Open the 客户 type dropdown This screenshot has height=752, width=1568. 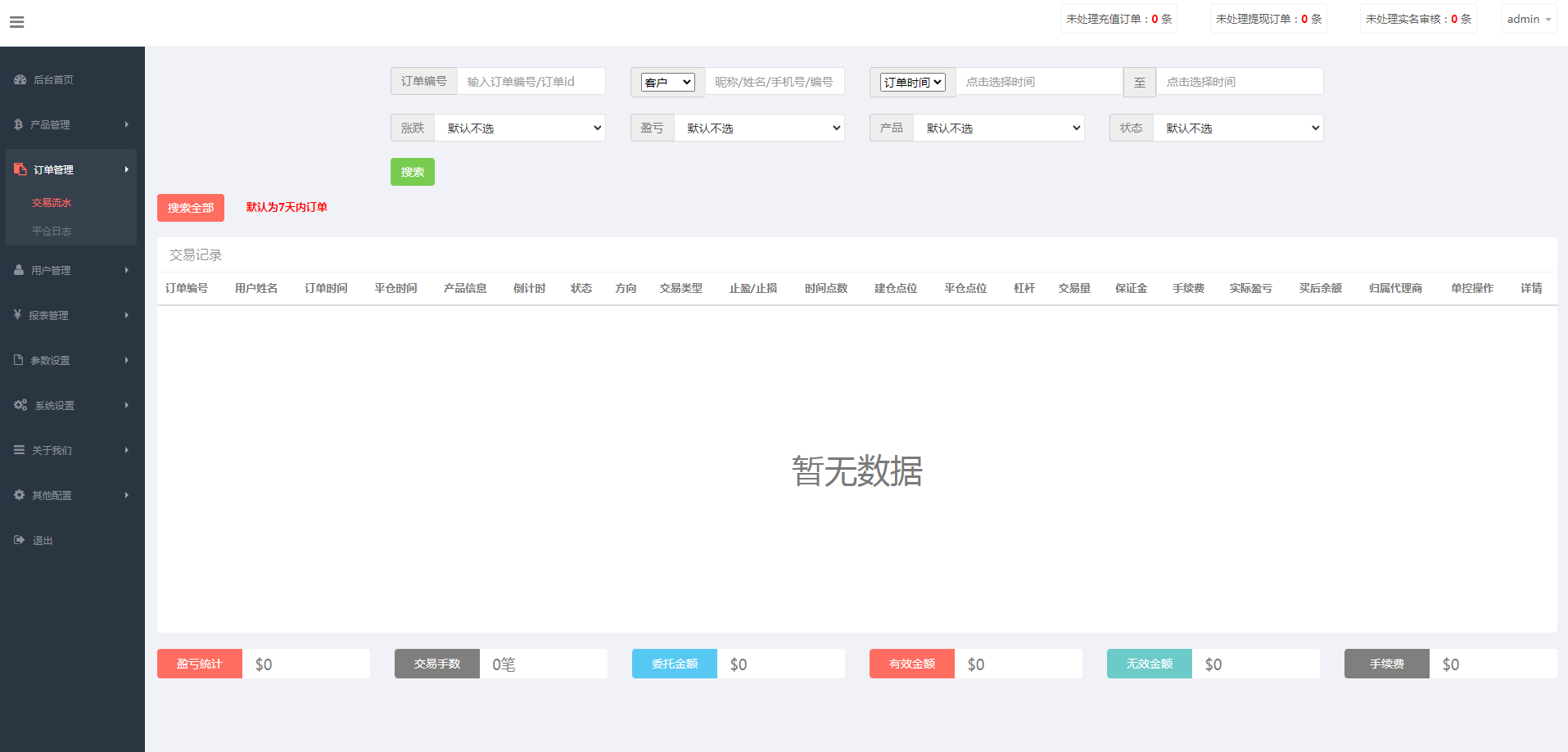coord(667,82)
